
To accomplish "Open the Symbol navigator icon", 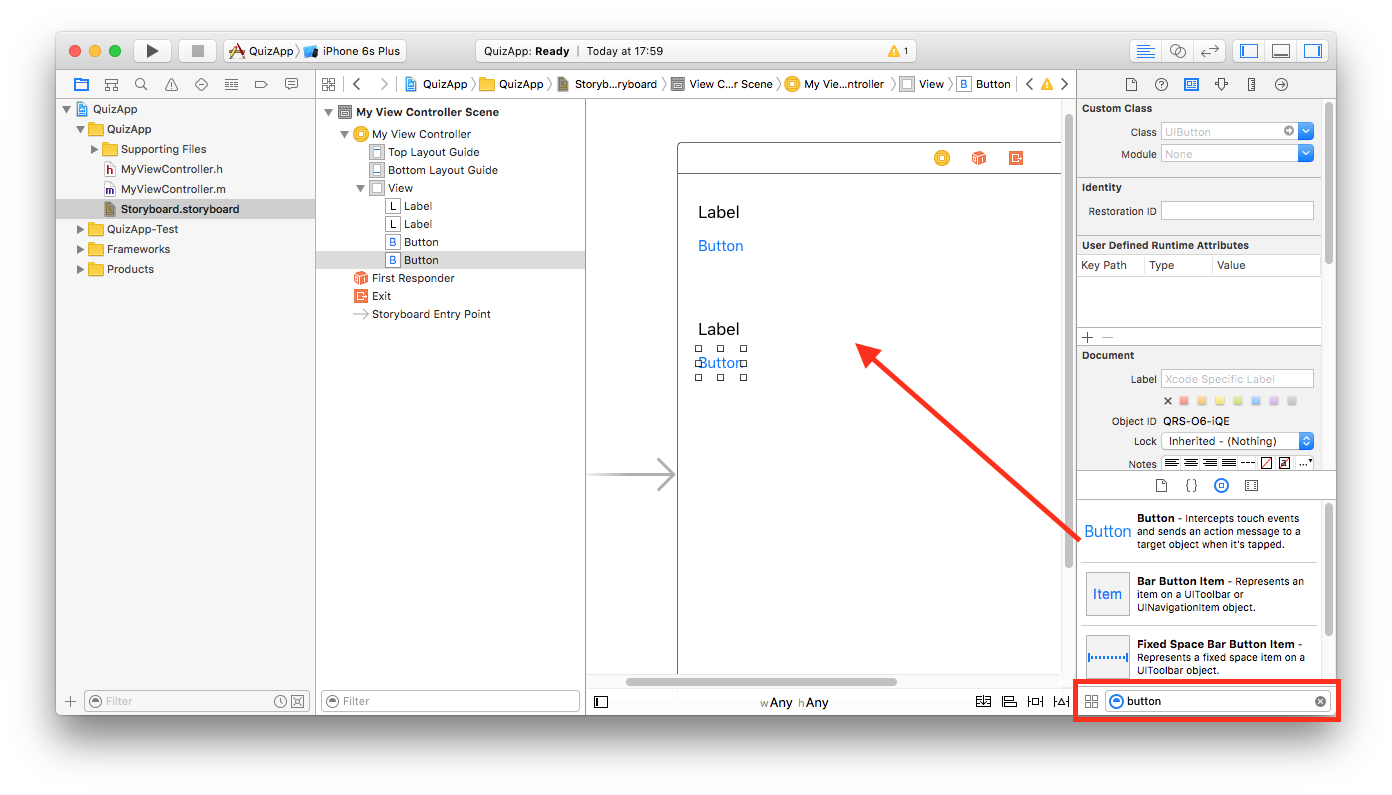I will [111, 84].
